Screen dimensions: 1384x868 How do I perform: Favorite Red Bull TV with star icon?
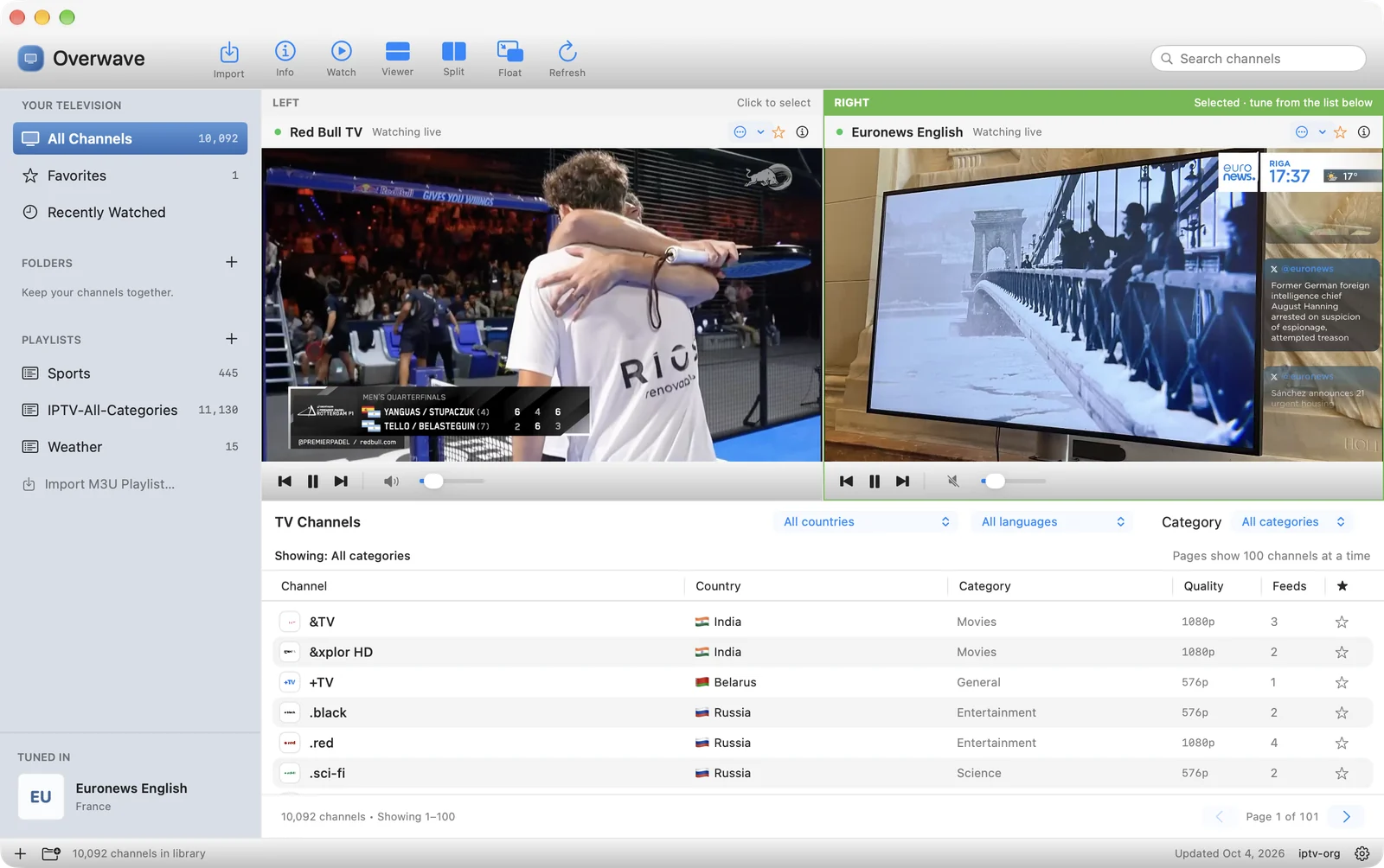(778, 132)
